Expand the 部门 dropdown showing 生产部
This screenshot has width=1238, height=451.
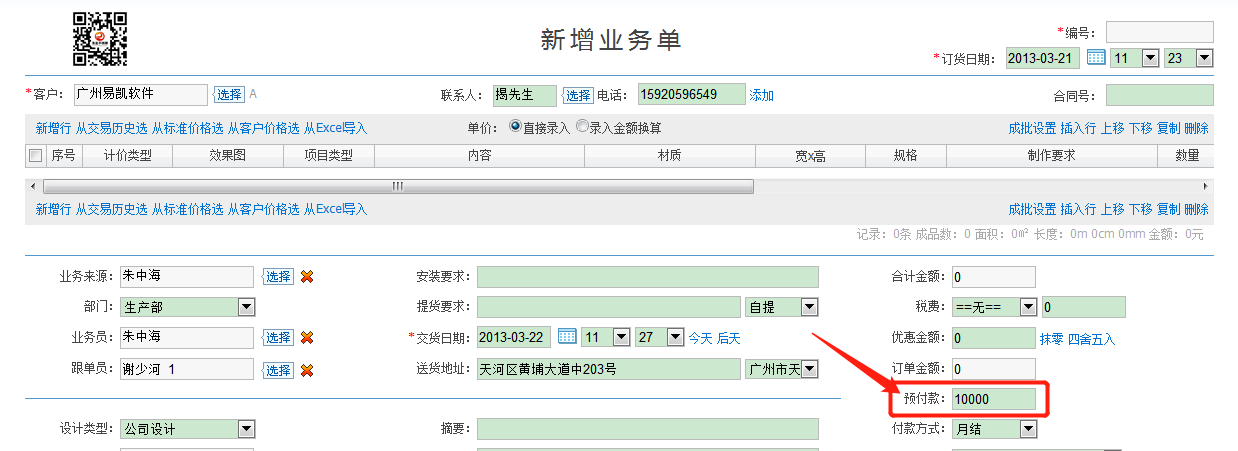246,307
